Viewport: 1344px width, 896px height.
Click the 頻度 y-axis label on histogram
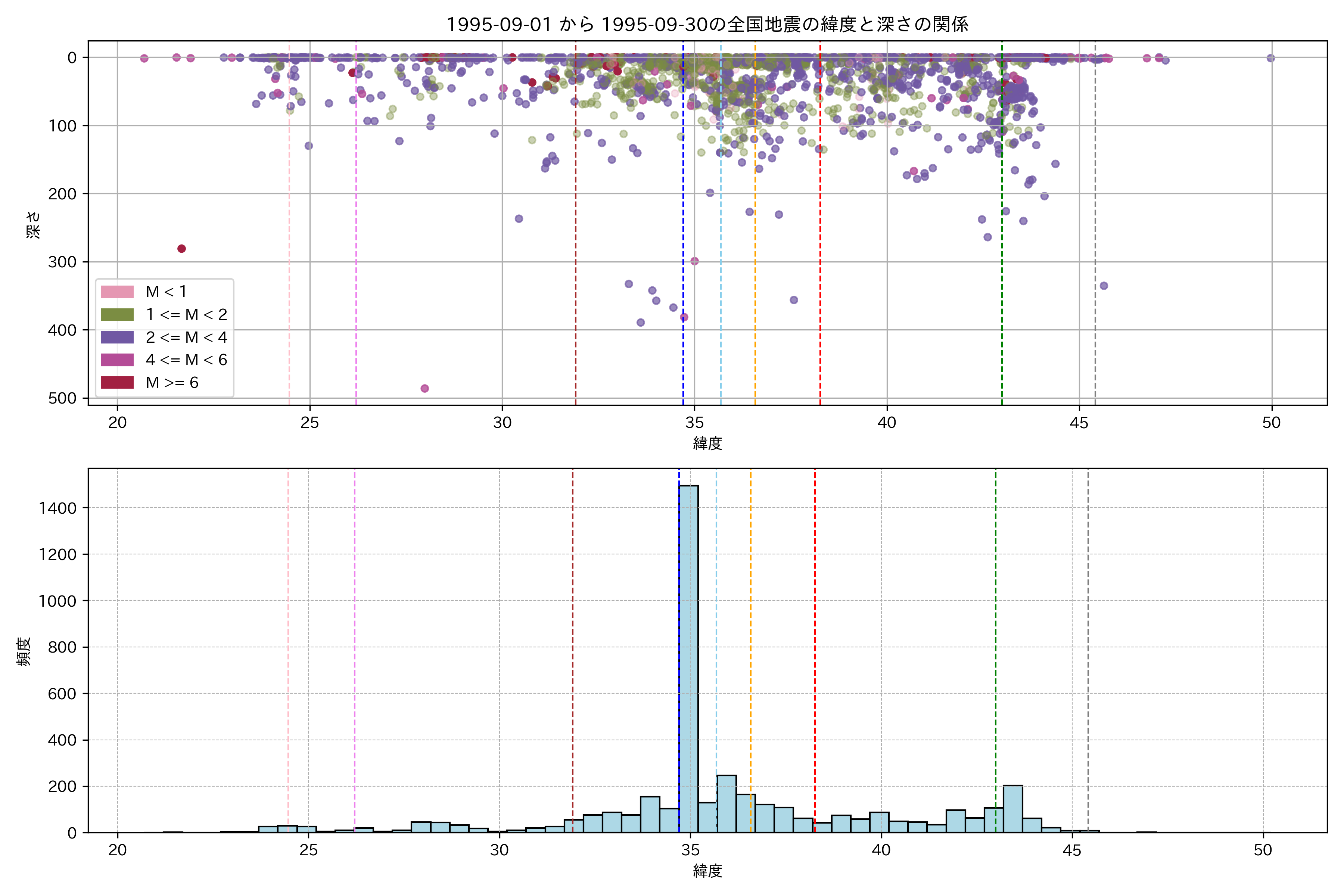tap(24, 651)
